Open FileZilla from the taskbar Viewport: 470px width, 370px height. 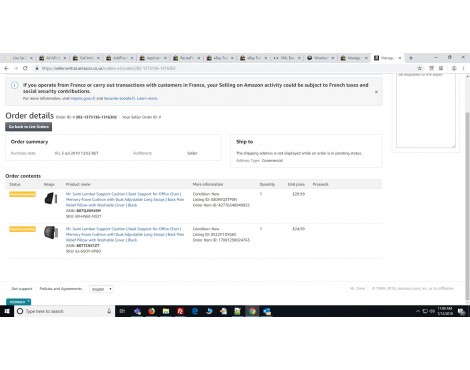[x=180, y=311]
